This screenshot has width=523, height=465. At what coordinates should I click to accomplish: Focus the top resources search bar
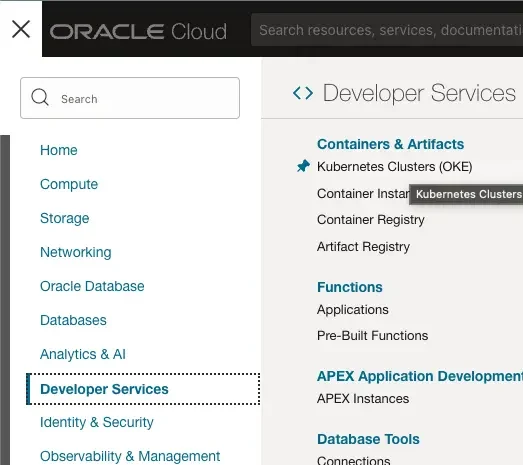click(x=387, y=30)
